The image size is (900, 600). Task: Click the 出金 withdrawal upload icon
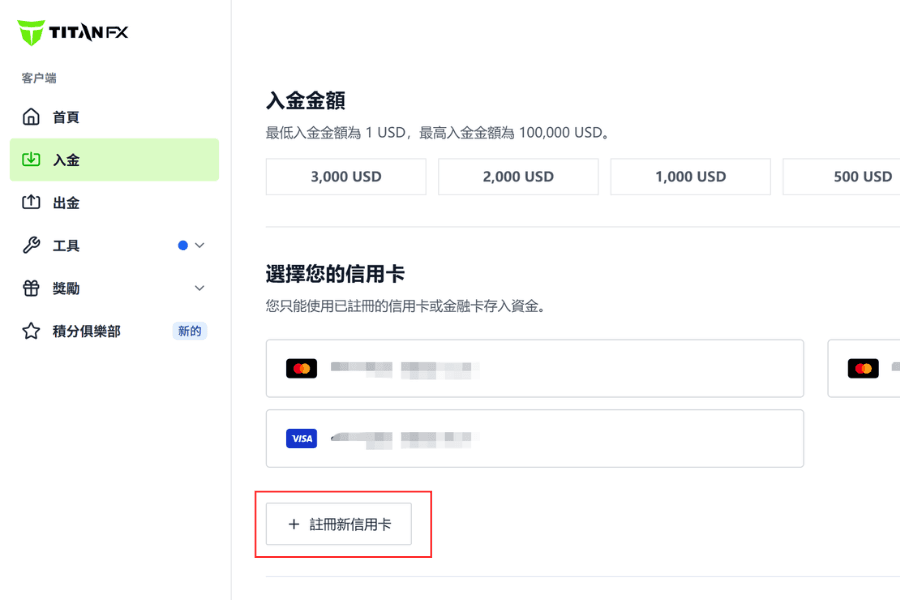click(30, 202)
